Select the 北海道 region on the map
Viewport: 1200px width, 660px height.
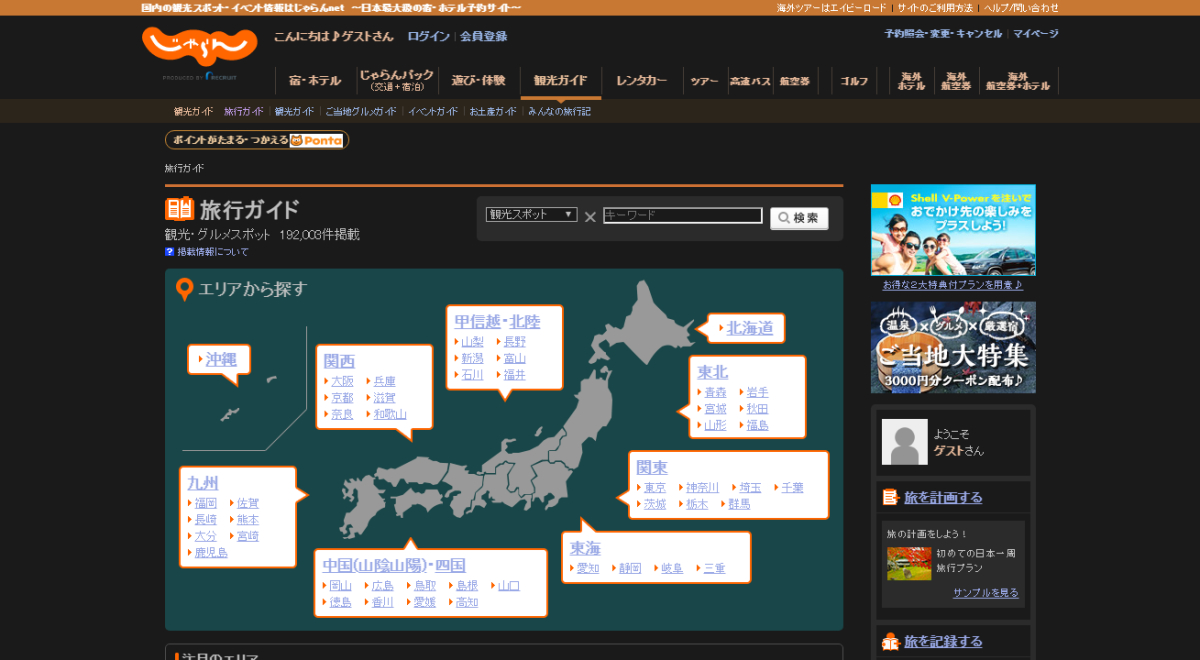pyautogui.click(x=750, y=328)
